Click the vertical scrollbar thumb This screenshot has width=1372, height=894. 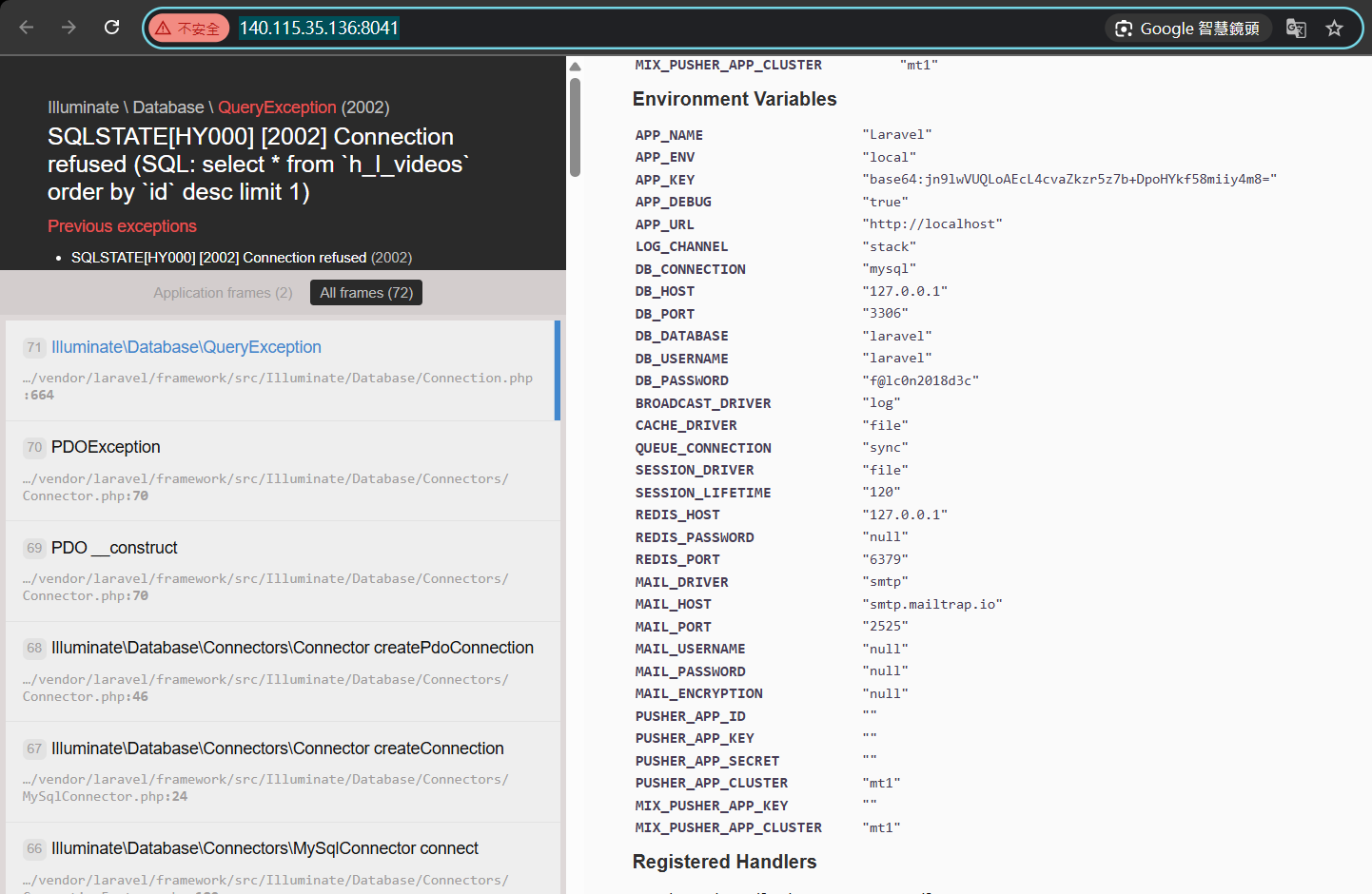pyautogui.click(x=575, y=127)
